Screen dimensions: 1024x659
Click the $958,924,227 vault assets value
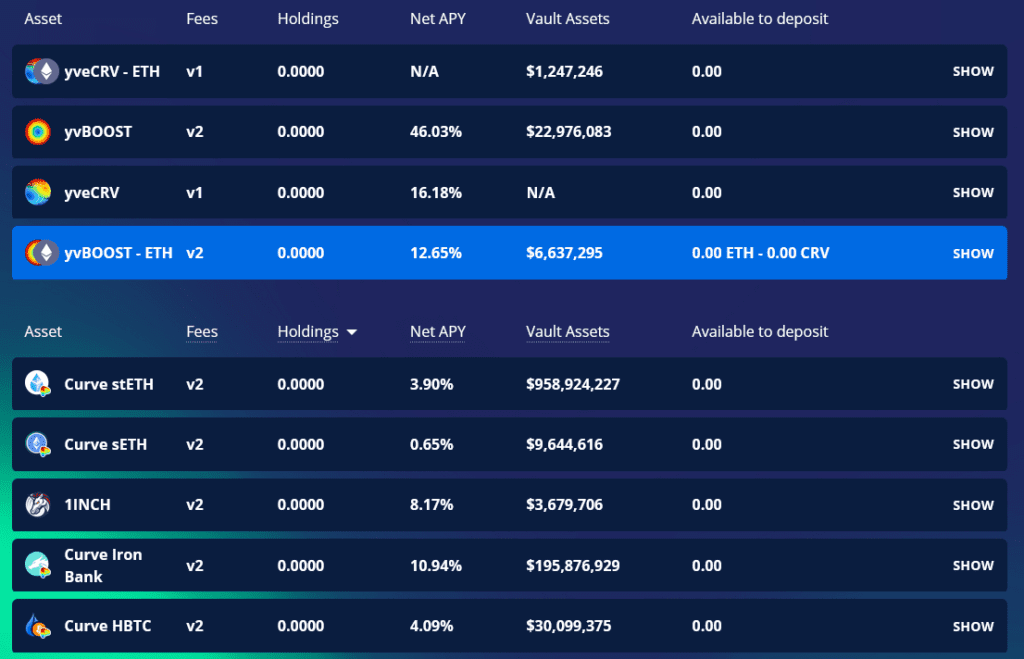click(573, 384)
